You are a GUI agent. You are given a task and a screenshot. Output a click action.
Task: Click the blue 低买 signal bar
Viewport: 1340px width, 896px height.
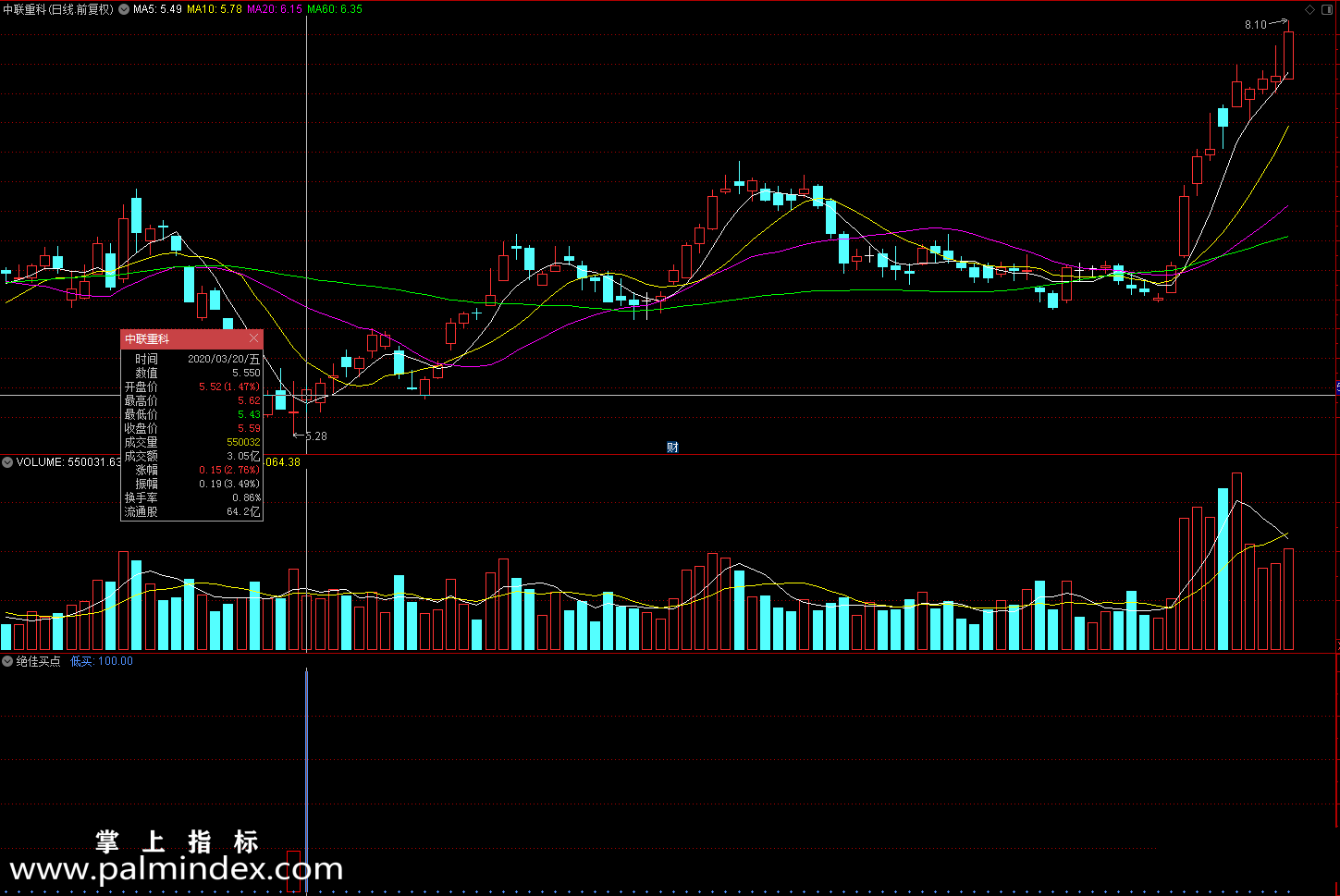pyautogui.click(x=306, y=779)
